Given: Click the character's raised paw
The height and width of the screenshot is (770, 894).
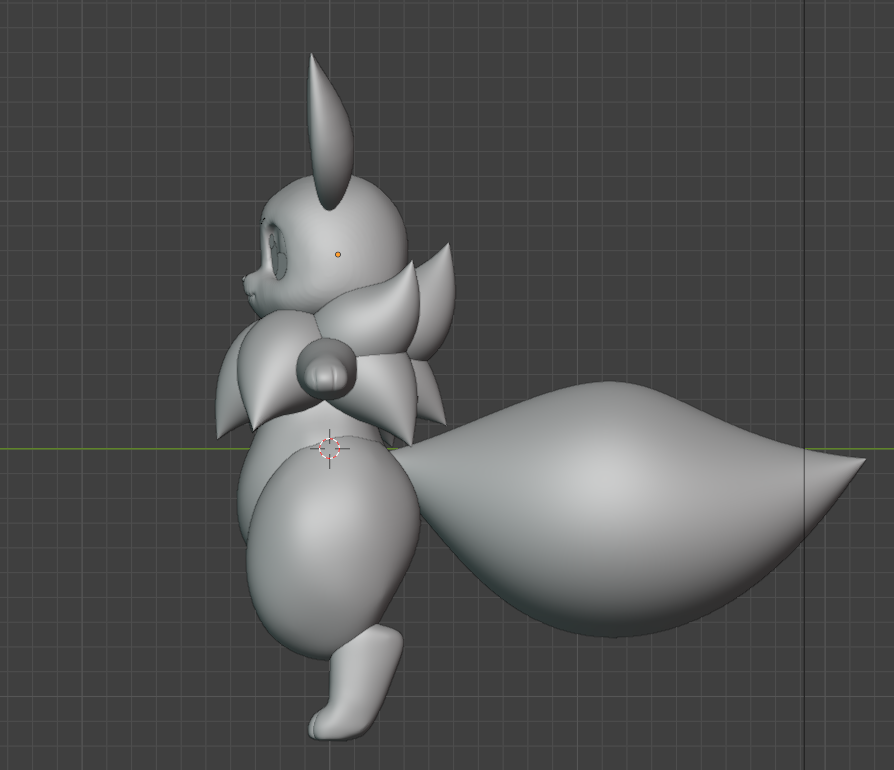Looking at the screenshot, I should point(327,368).
